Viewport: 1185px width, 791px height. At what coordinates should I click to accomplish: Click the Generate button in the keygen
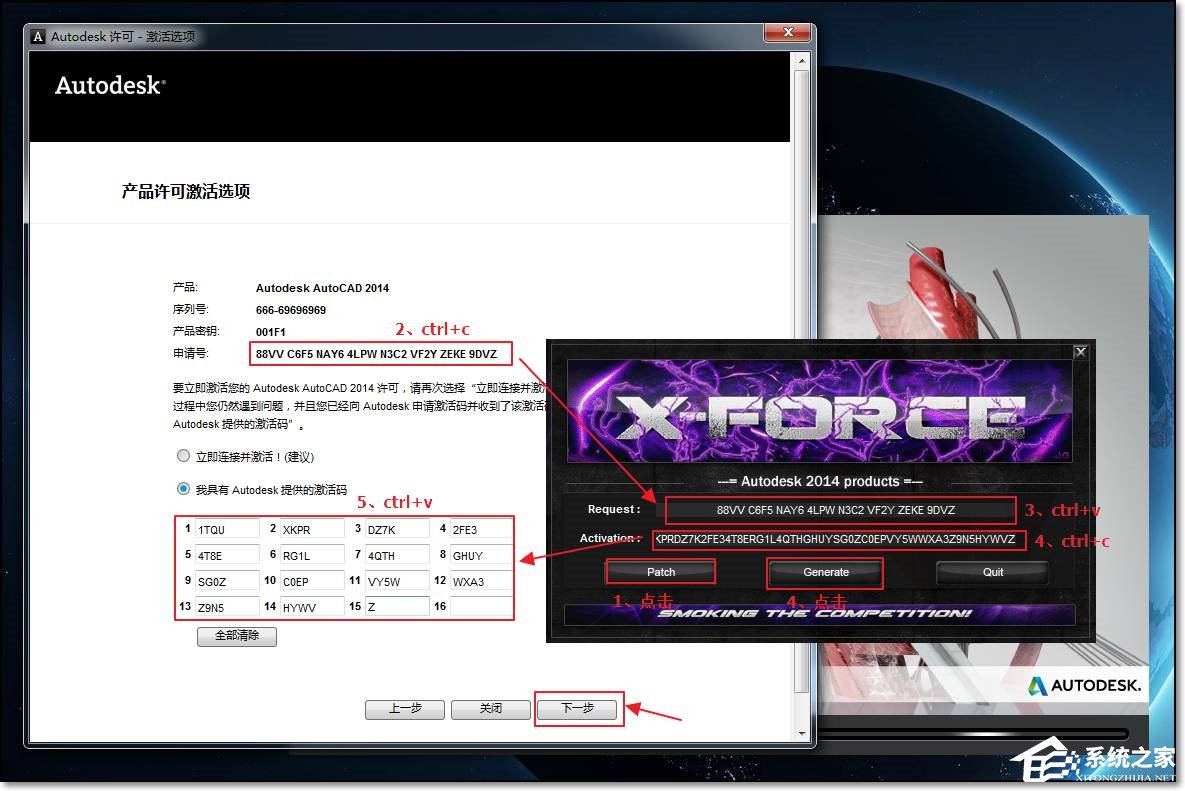tap(825, 571)
